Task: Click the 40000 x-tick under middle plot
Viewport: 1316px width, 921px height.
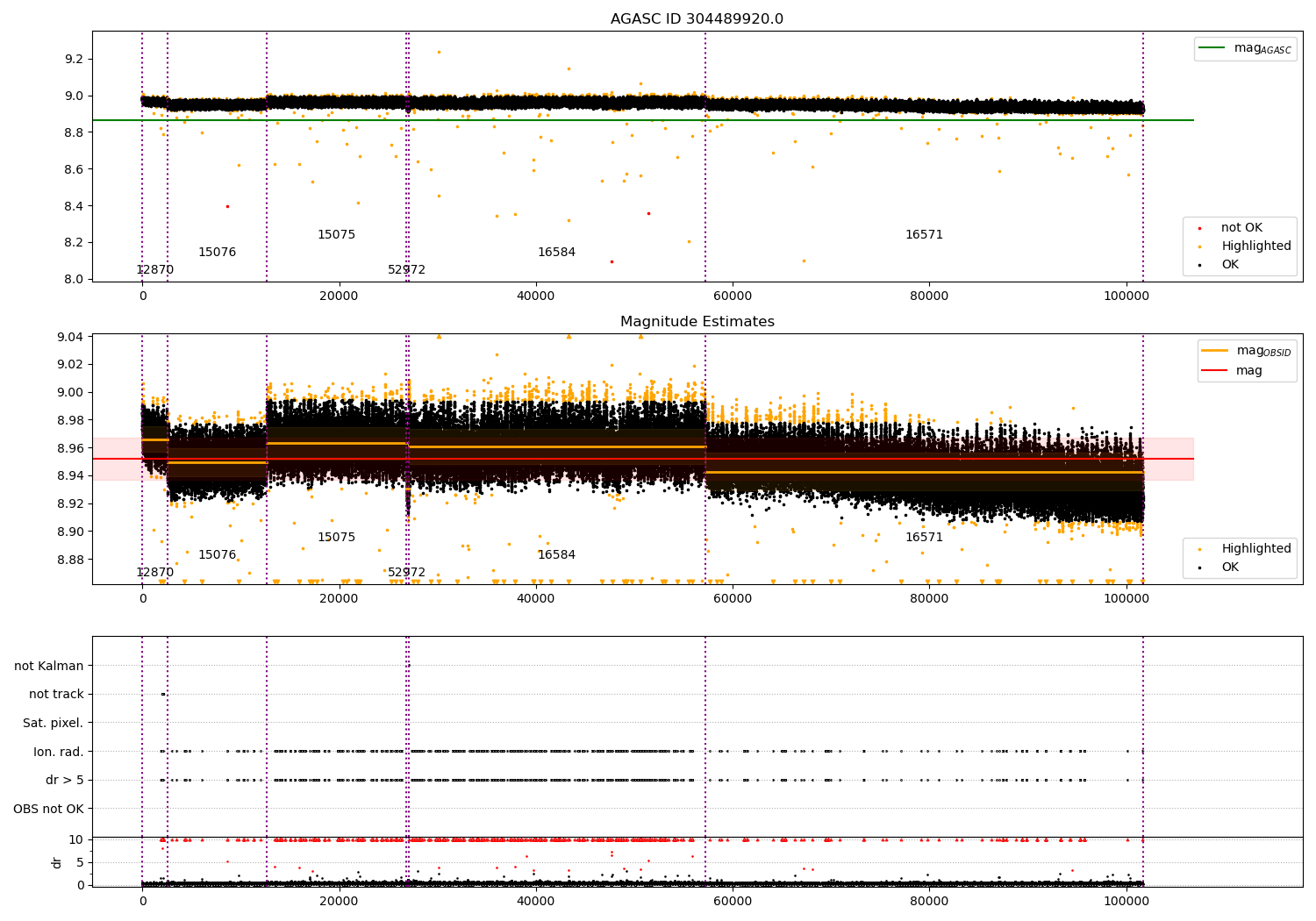Action: click(x=535, y=599)
